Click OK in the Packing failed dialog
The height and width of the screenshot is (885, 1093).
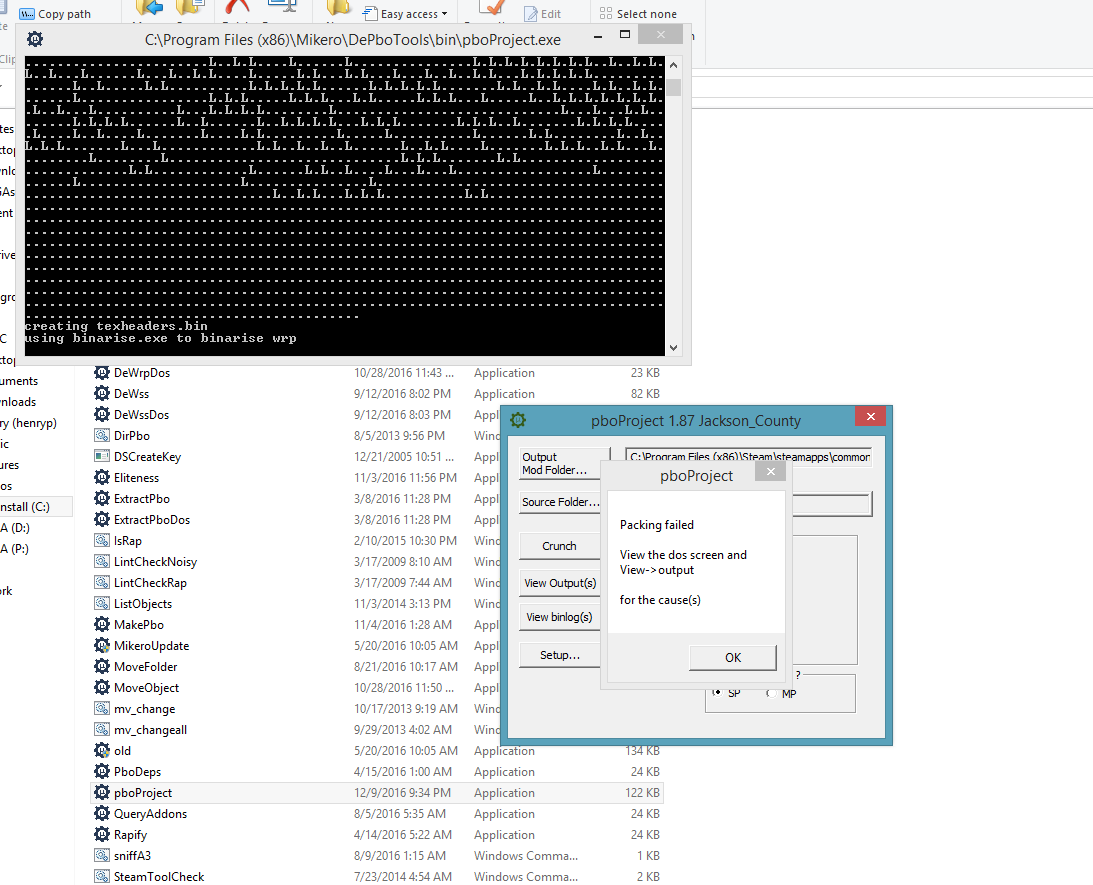(733, 657)
